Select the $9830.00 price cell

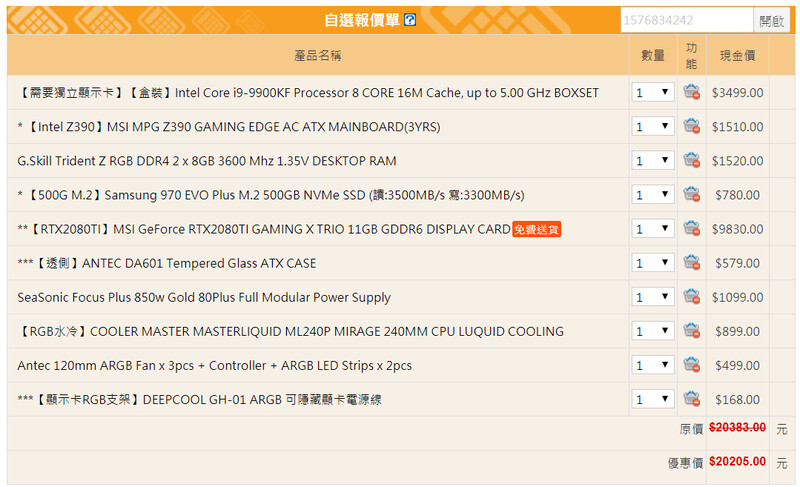738,229
